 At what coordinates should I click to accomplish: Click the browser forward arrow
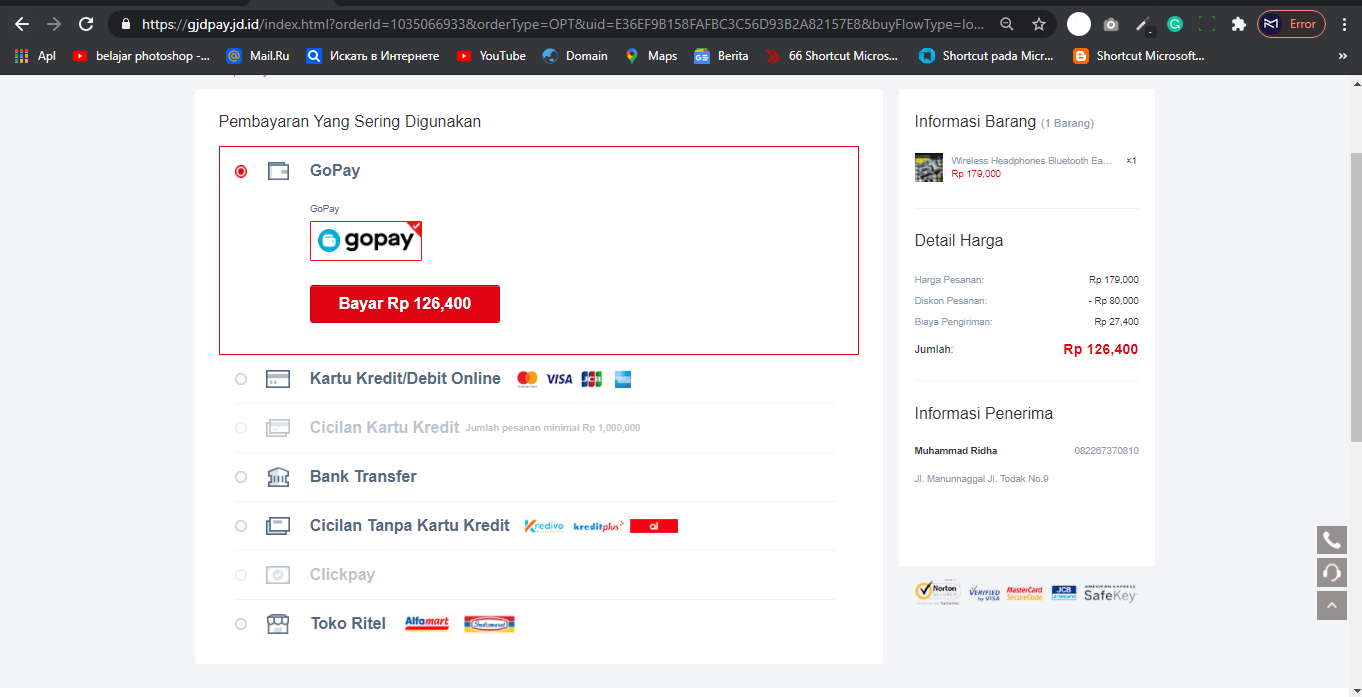tap(54, 24)
